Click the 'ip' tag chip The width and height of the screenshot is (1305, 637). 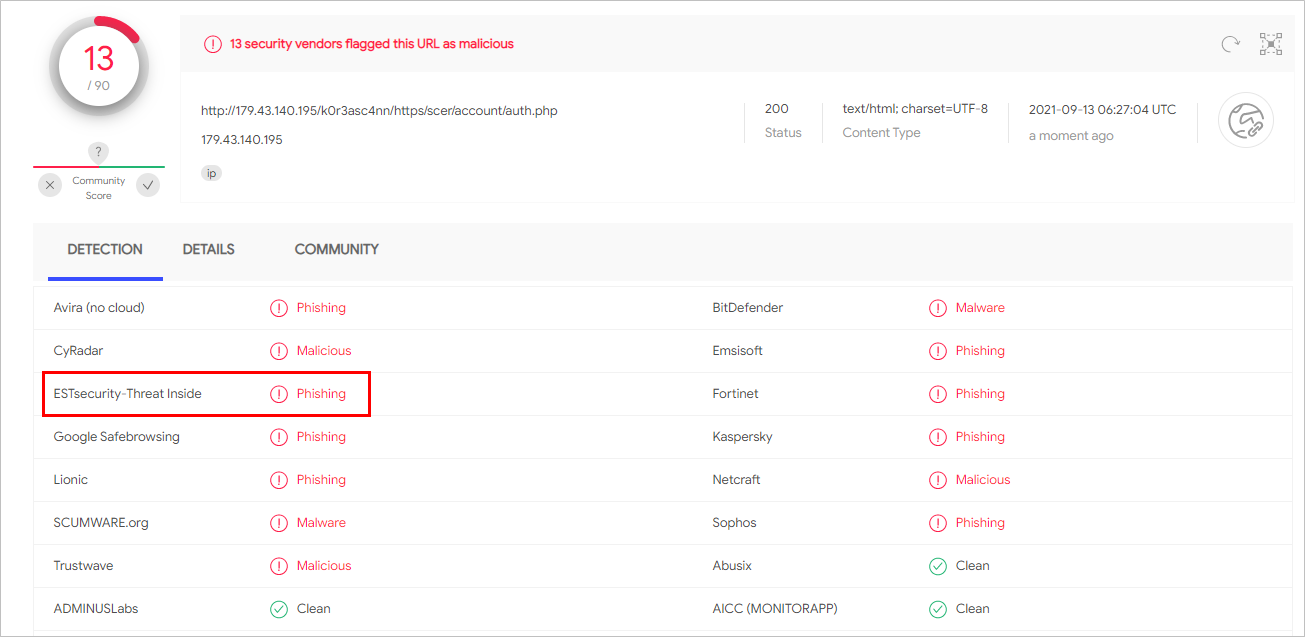click(211, 173)
